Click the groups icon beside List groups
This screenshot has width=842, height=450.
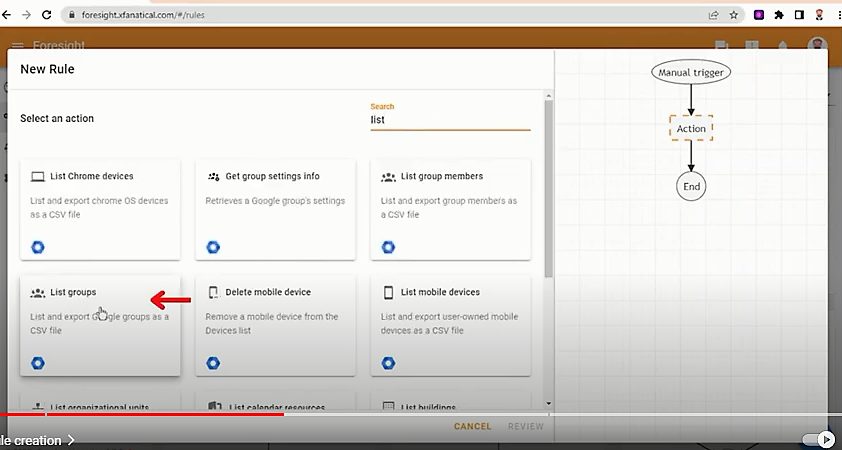pyautogui.click(x=38, y=293)
